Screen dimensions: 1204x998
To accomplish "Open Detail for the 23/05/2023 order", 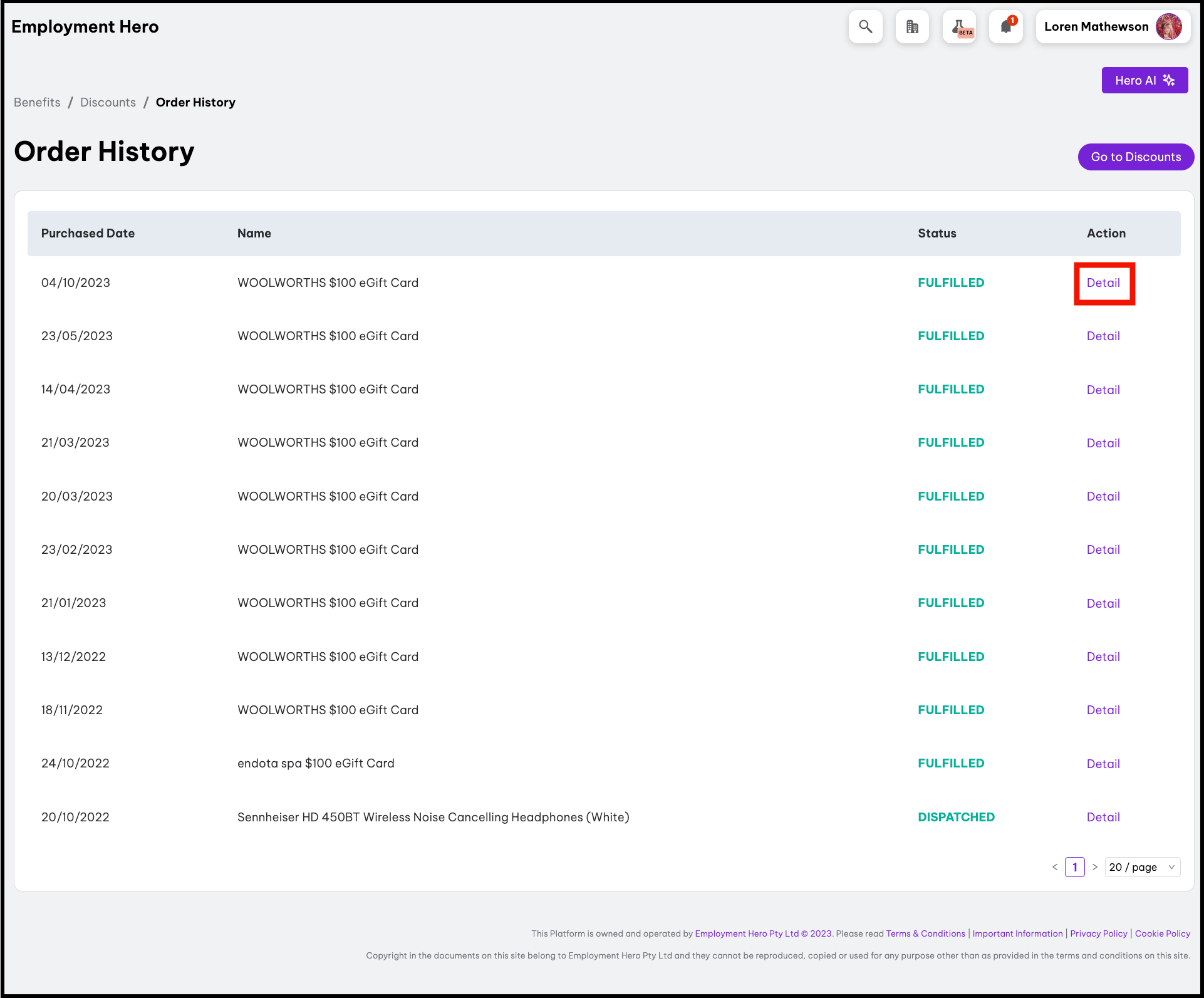I will [1103, 336].
